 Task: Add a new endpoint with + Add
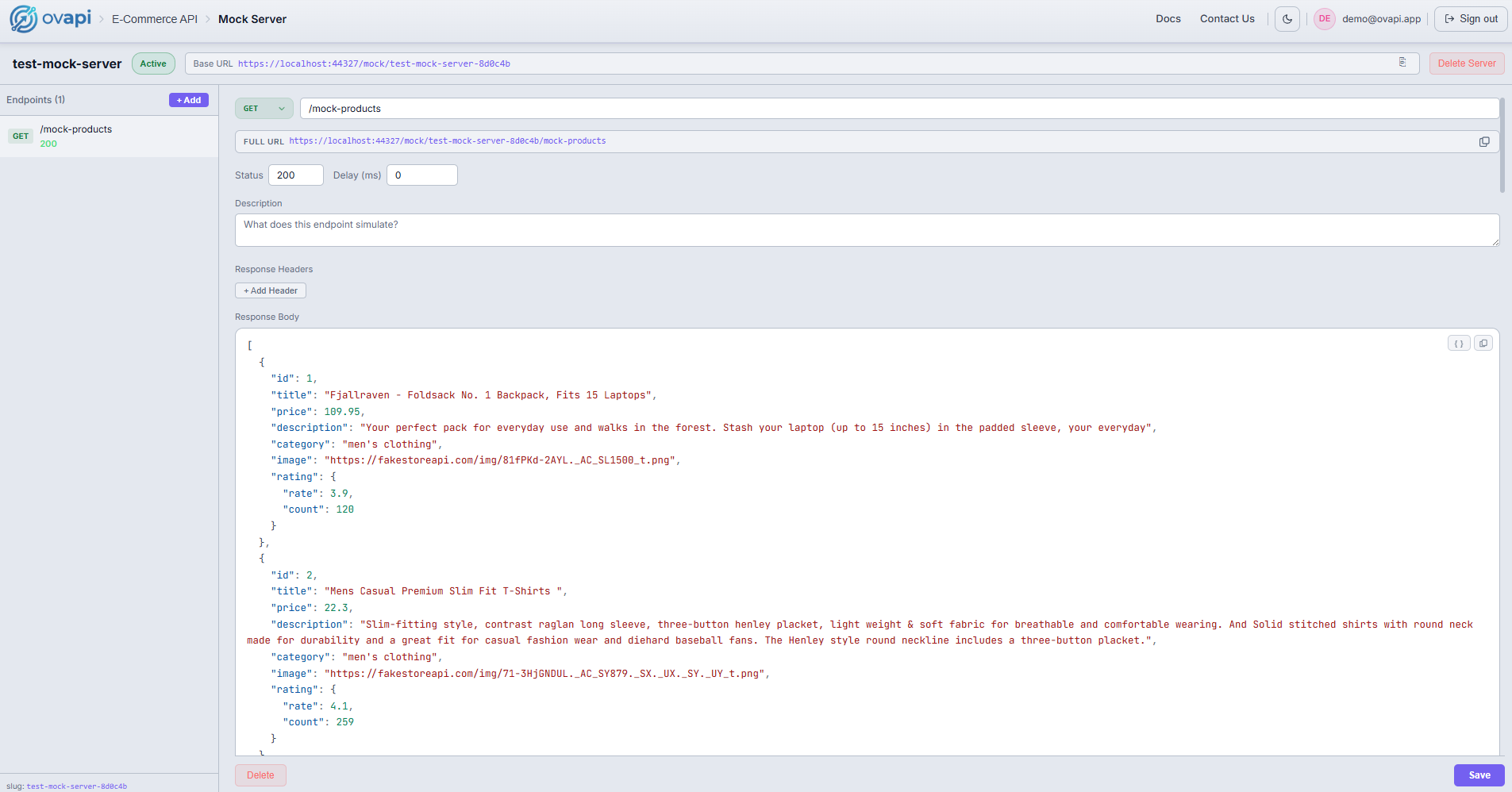click(187, 99)
